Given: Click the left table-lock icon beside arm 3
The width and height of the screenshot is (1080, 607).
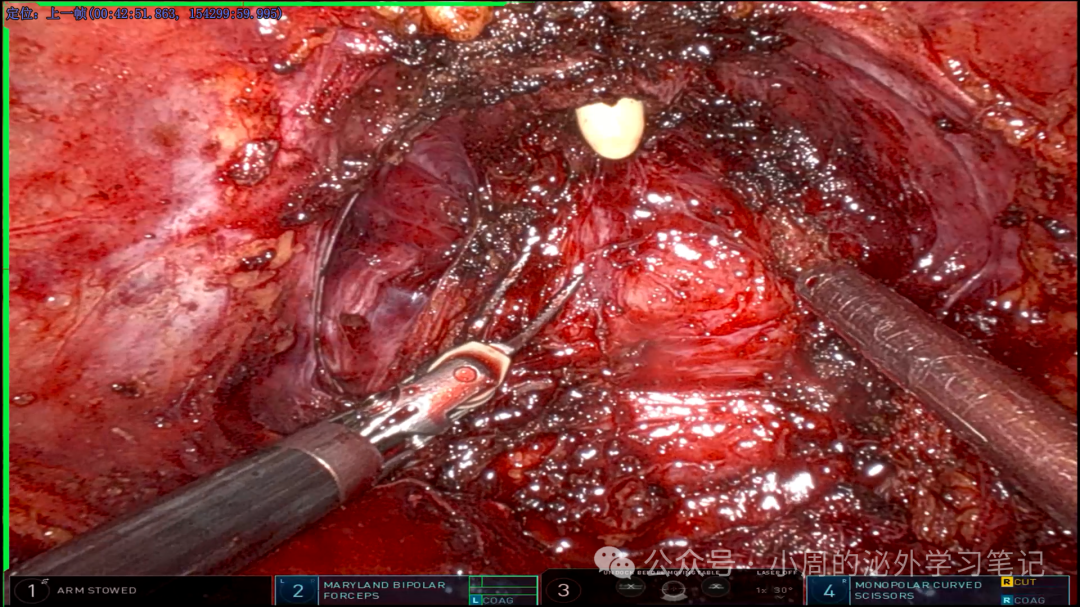Looking at the screenshot, I should tap(630, 588).
